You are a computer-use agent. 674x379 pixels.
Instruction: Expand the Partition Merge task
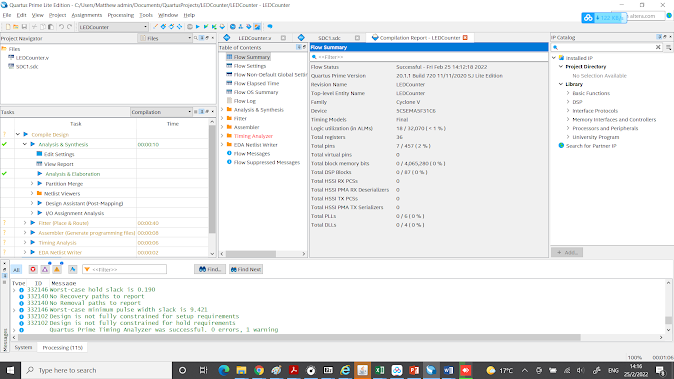click(32, 183)
